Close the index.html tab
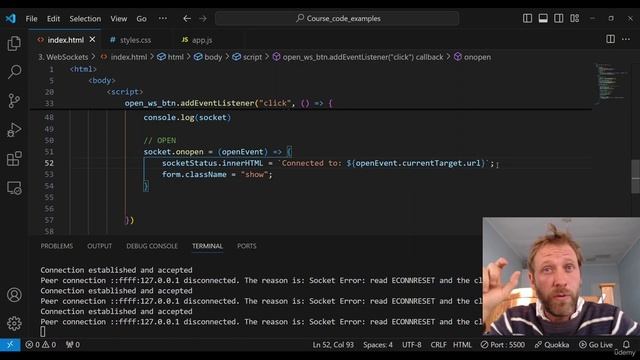The height and width of the screenshot is (360, 640). [92, 40]
